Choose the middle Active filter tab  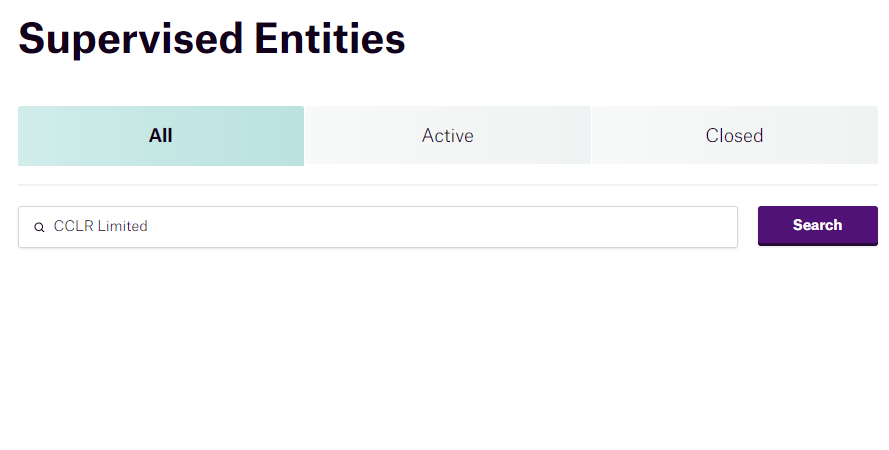click(448, 135)
